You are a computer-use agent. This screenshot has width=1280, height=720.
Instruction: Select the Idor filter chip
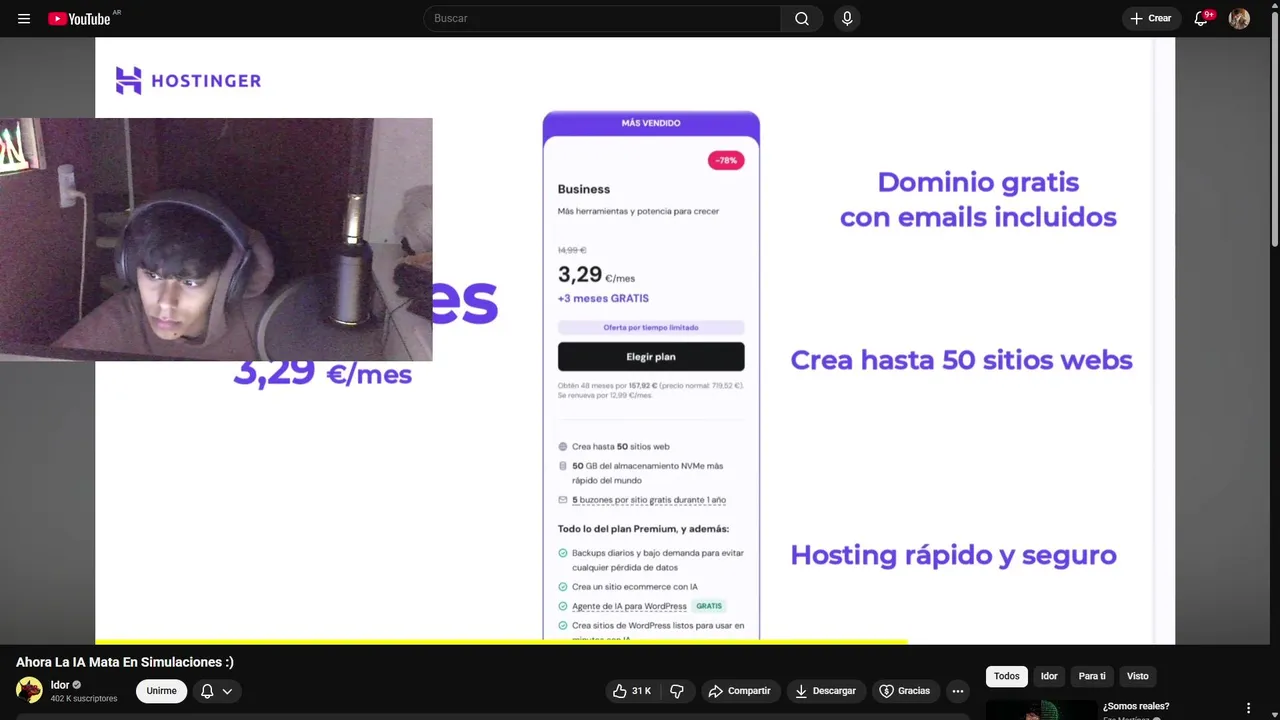1049,676
